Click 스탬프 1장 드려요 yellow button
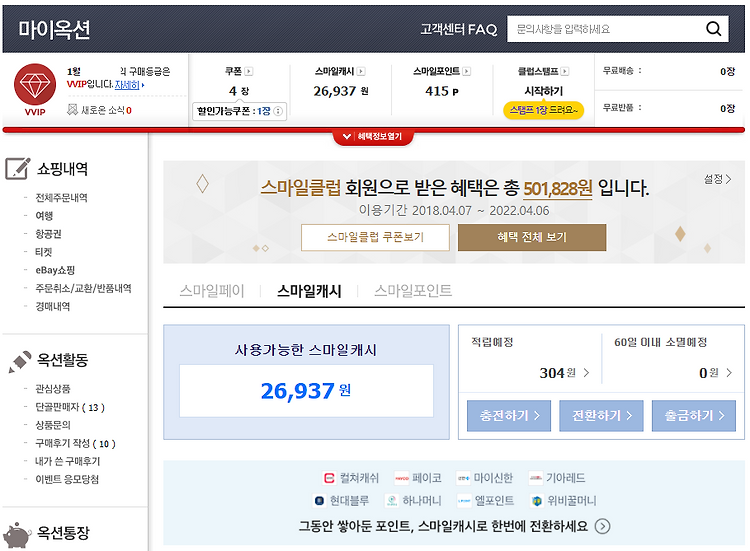750x551 pixels. point(543,110)
